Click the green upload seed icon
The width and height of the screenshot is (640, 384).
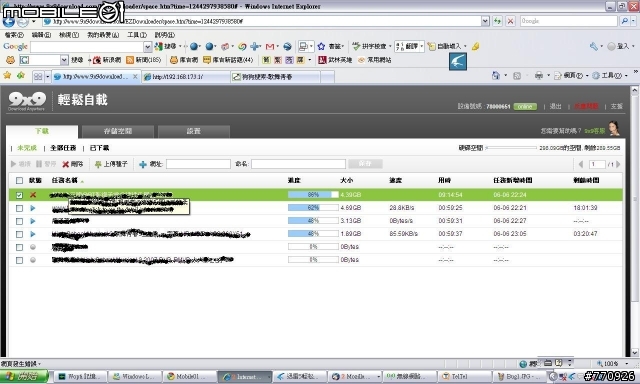[98, 164]
